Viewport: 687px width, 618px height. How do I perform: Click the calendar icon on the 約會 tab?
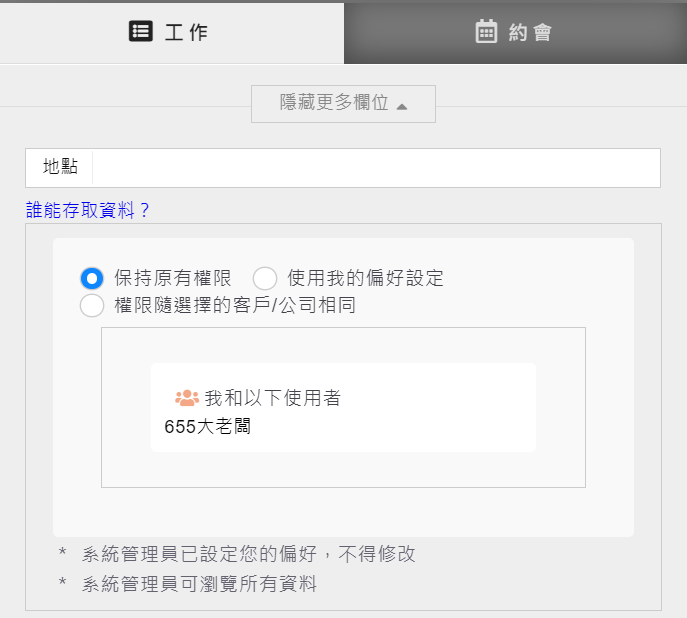(486, 32)
